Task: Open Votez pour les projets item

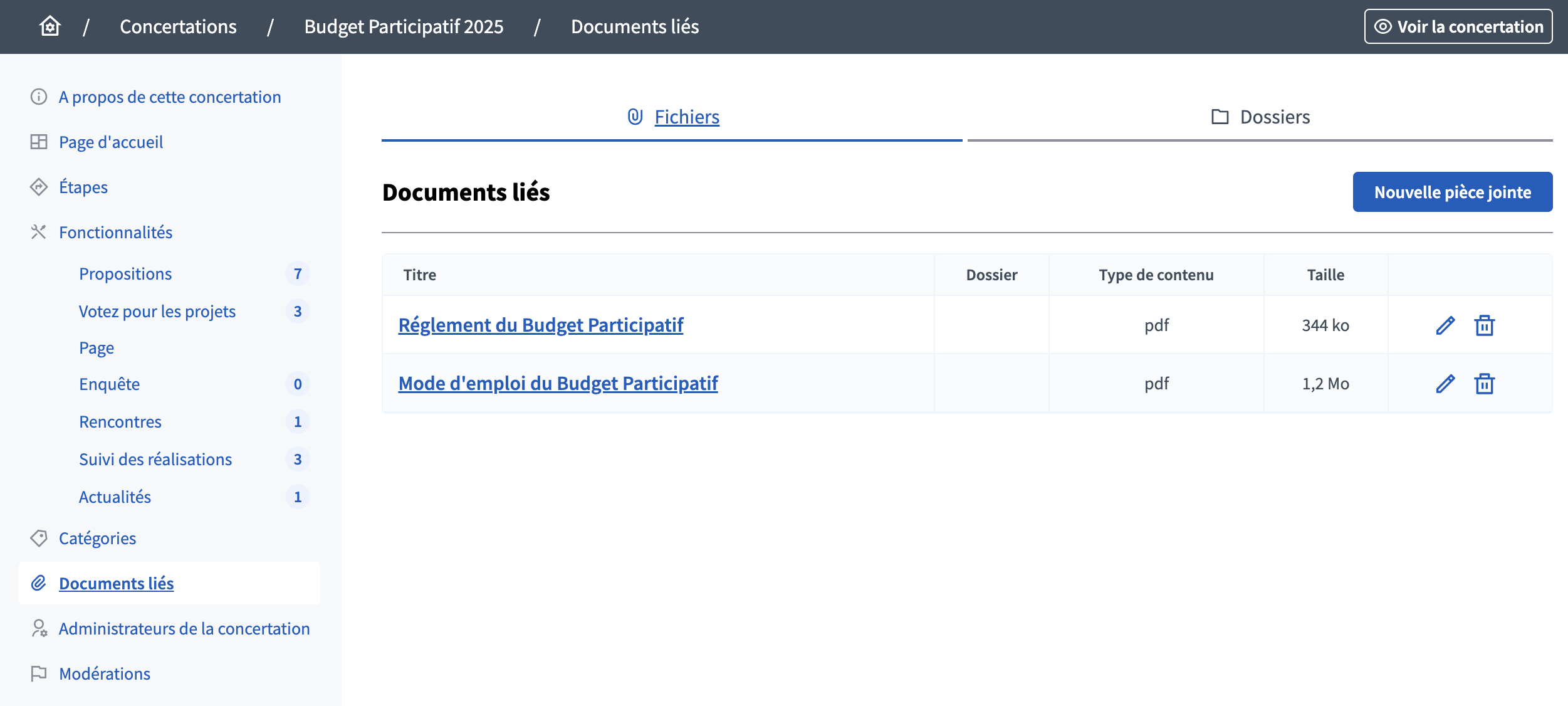Action: click(157, 312)
